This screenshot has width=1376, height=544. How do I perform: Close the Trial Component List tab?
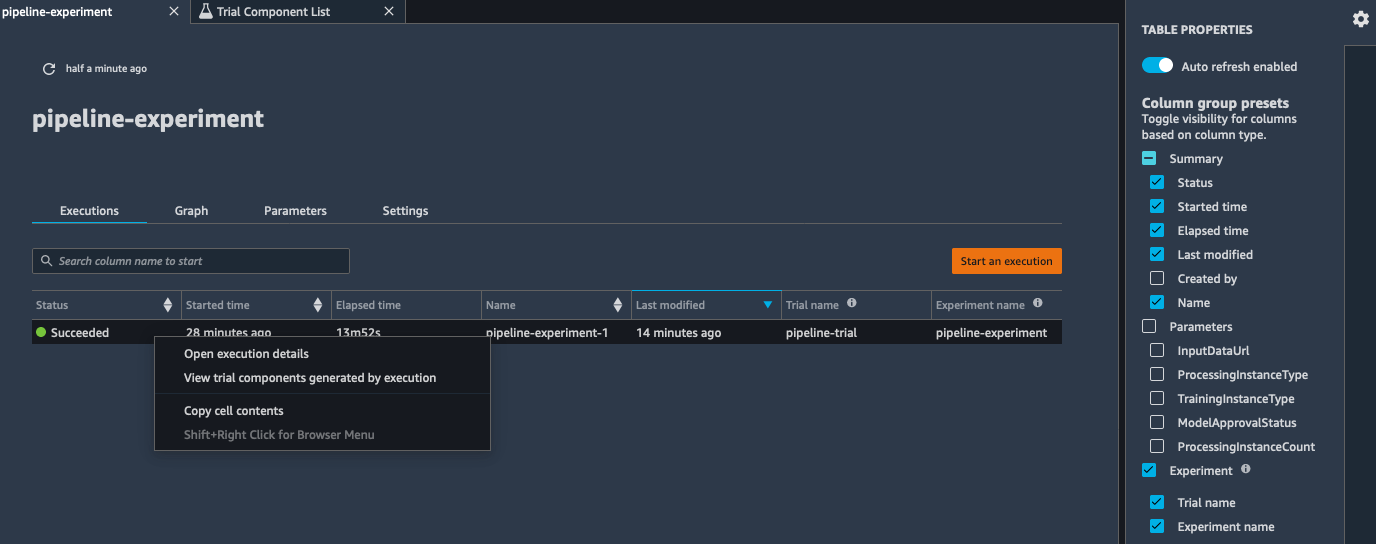point(389,12)
